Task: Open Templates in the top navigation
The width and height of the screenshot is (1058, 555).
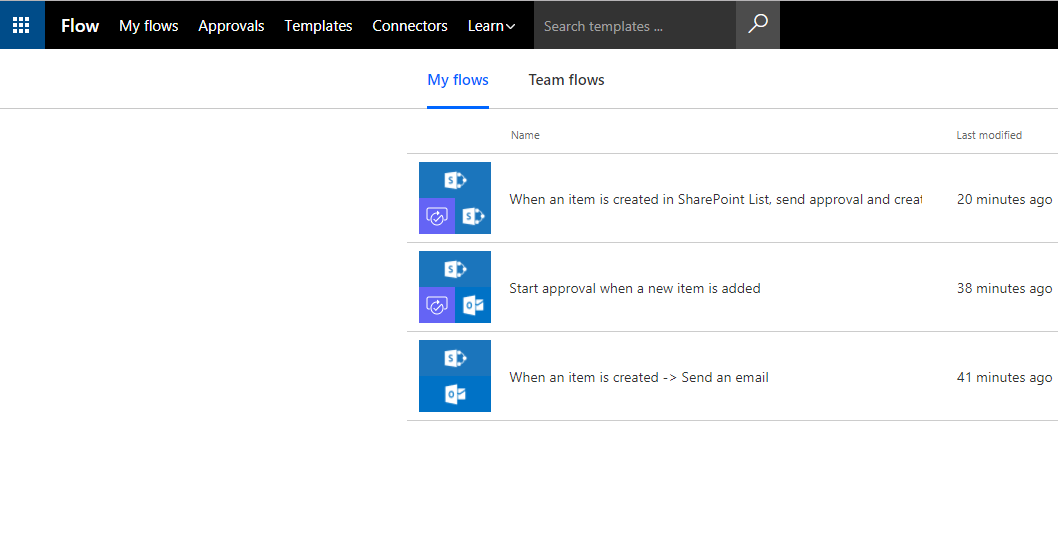Action: pyautogui.click(x=318, y=26)
